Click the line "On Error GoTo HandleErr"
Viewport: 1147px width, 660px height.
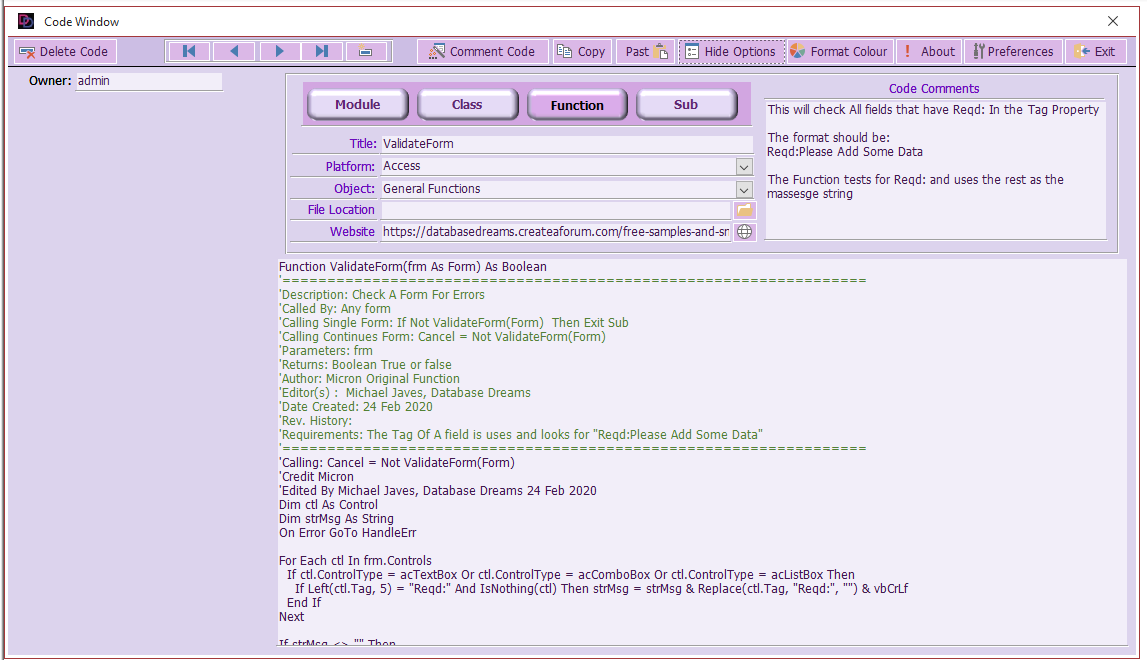click(x=347, y=533)
